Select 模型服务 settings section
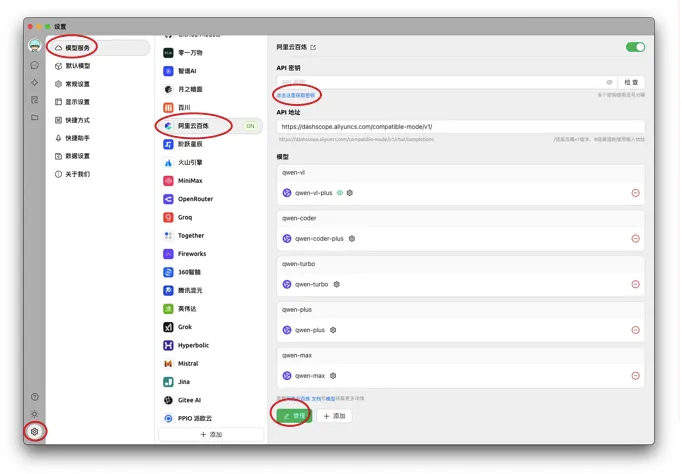 tap(99, 47)
